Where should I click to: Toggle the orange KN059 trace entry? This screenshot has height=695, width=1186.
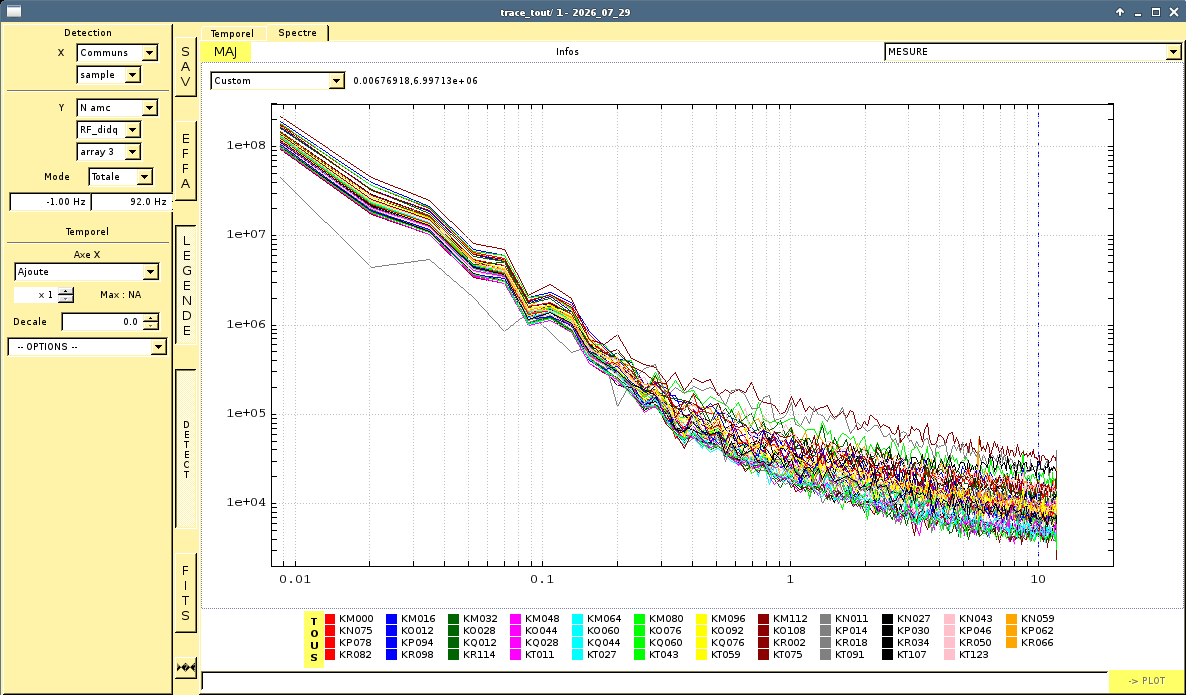(x=1037, y=619)
